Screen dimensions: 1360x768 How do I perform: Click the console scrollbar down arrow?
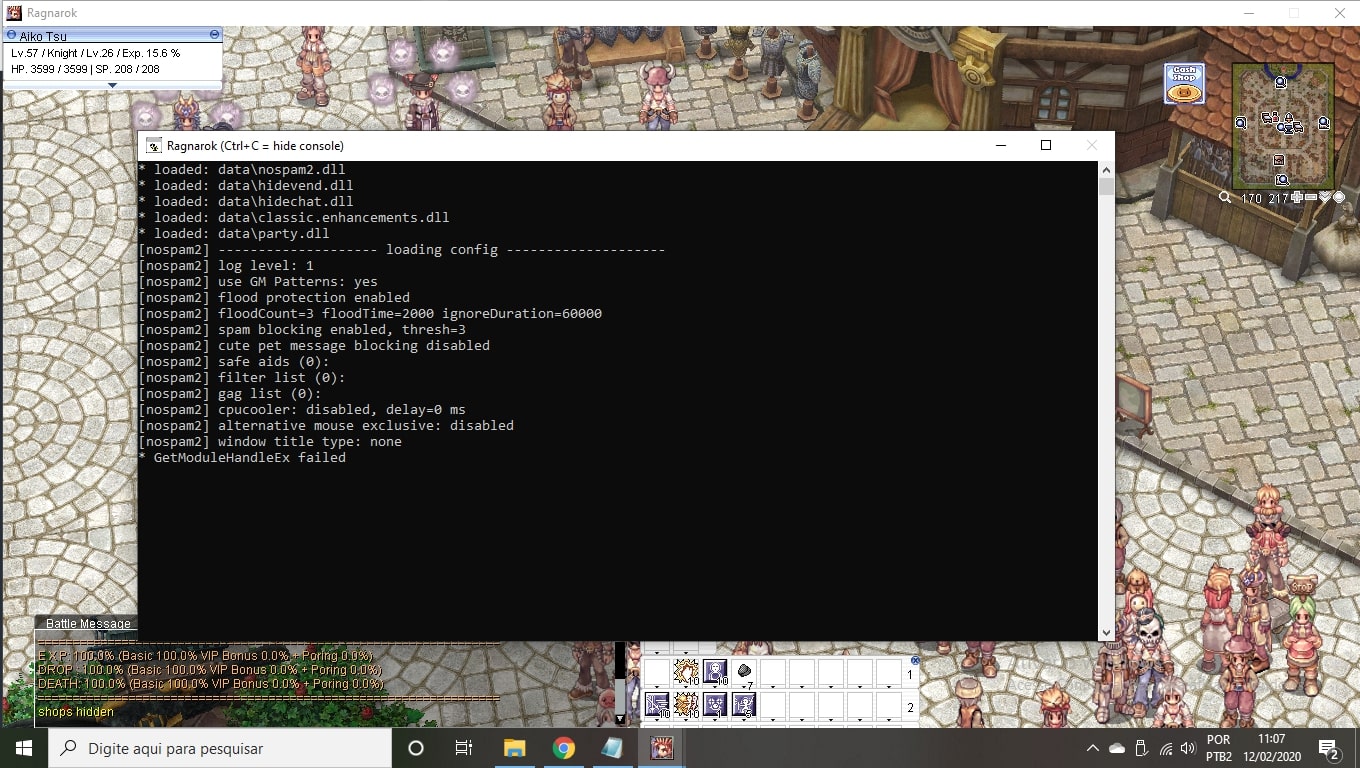click(x=1106, y=632)
